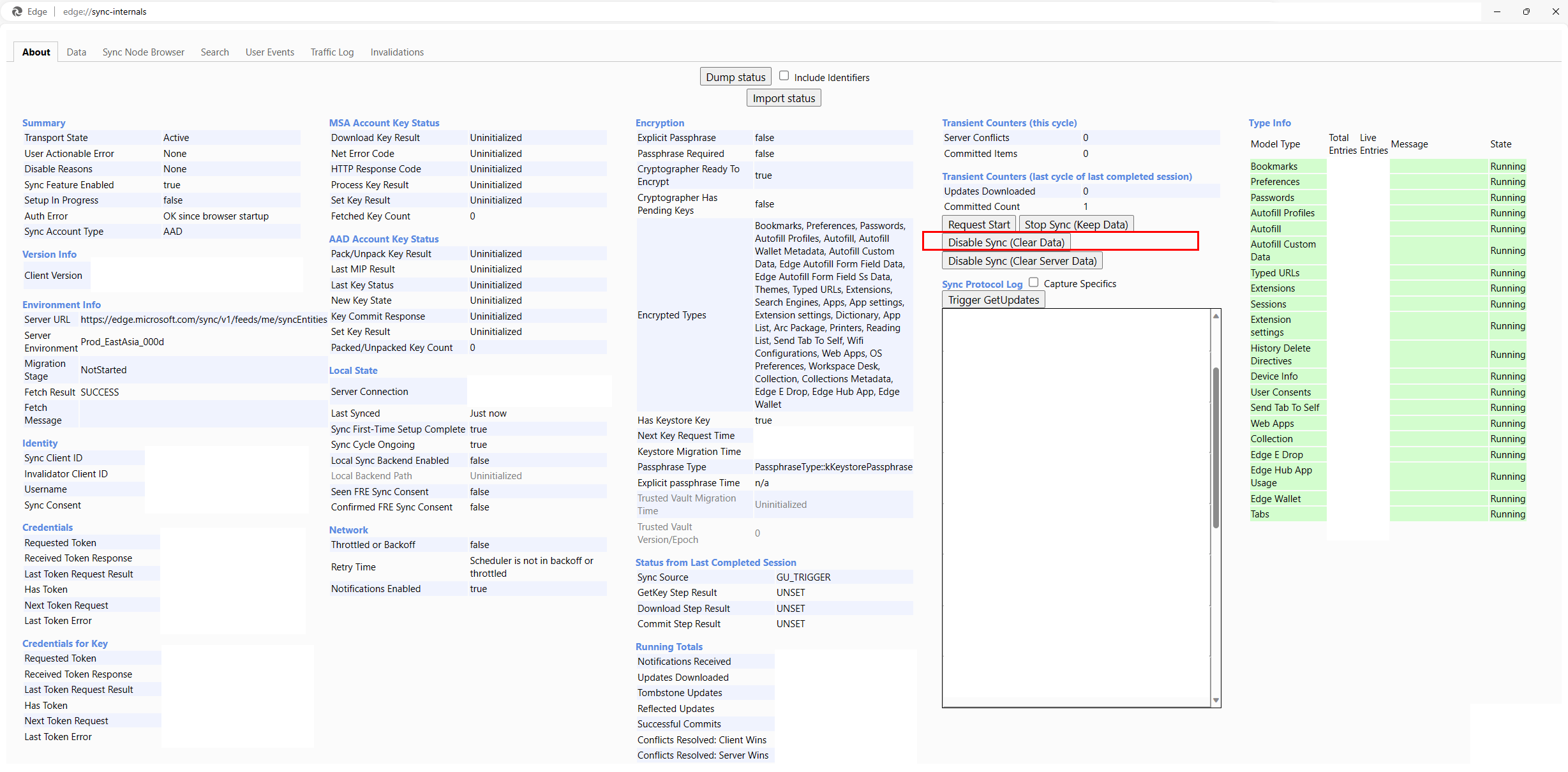The width and height of the screenshot is (1568, 772).
Task: Open the Traffic Log tab
Action: point(332,52)
